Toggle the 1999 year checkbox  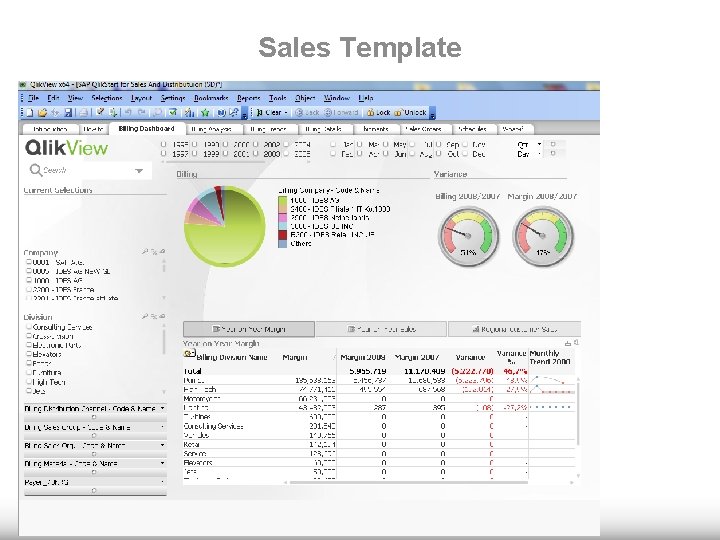pyautogui.click(x=195, y=154)
